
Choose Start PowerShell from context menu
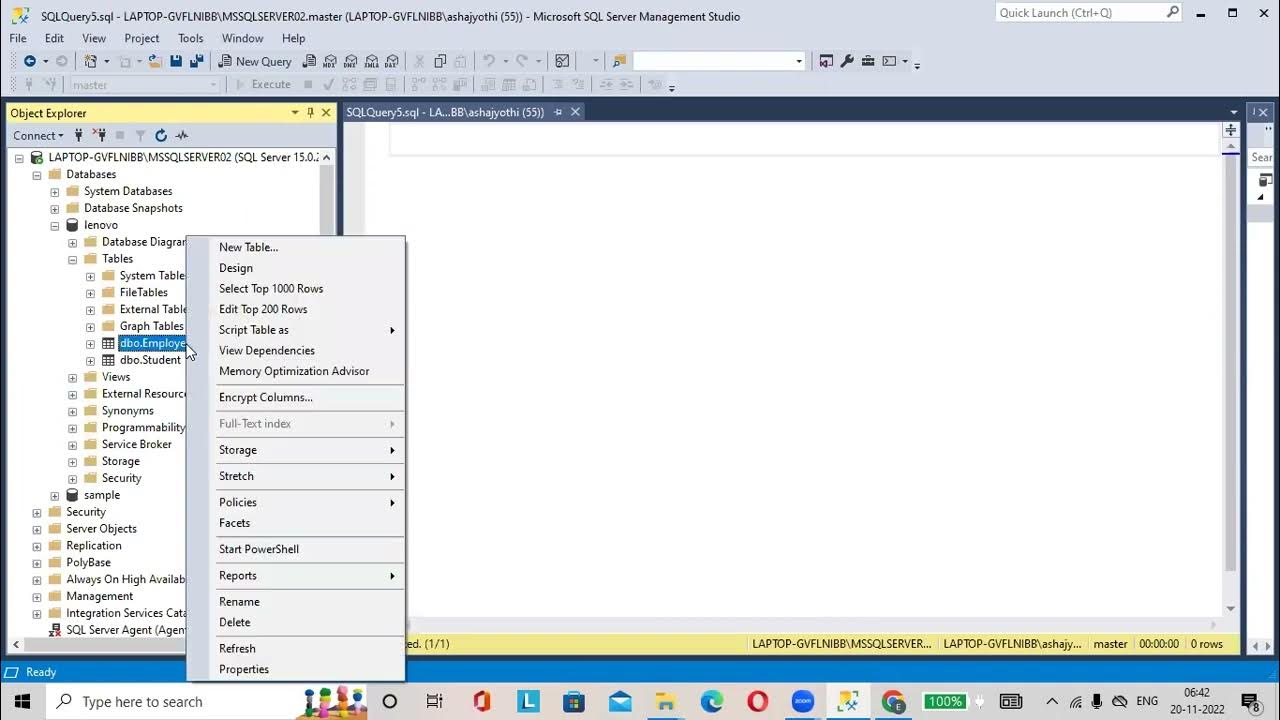click(295, 549)
